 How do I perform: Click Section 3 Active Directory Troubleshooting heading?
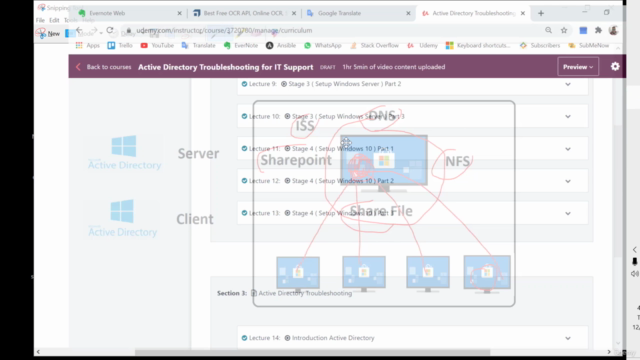[284, 293]
